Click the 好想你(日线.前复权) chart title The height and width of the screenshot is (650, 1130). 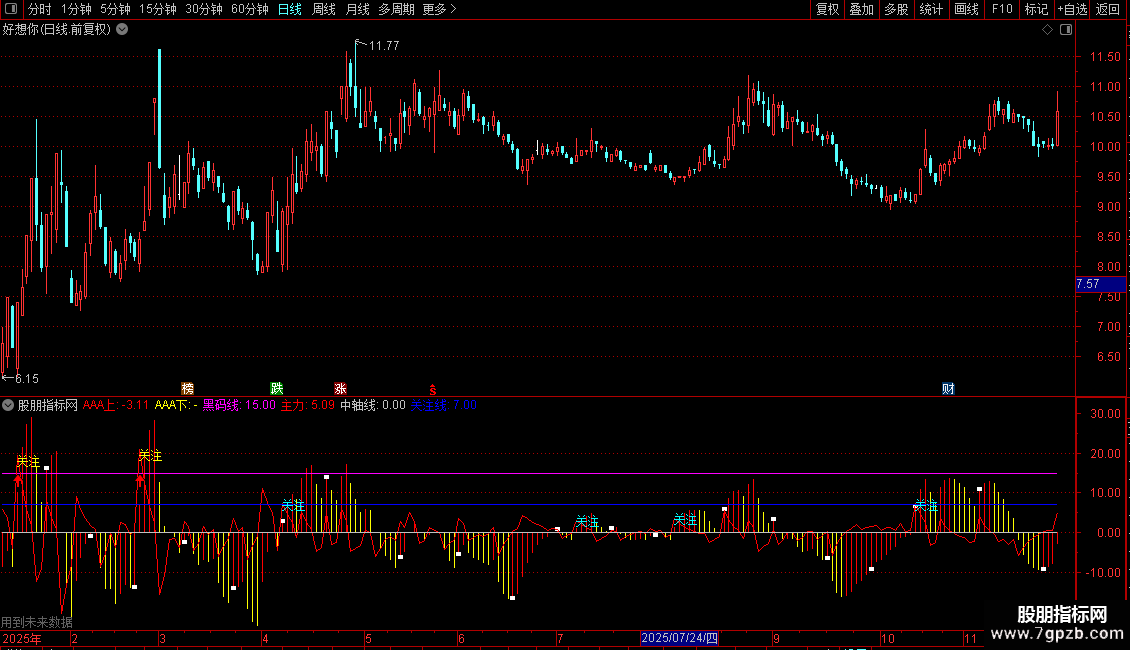pyautogui.click(x=57, y=30)
